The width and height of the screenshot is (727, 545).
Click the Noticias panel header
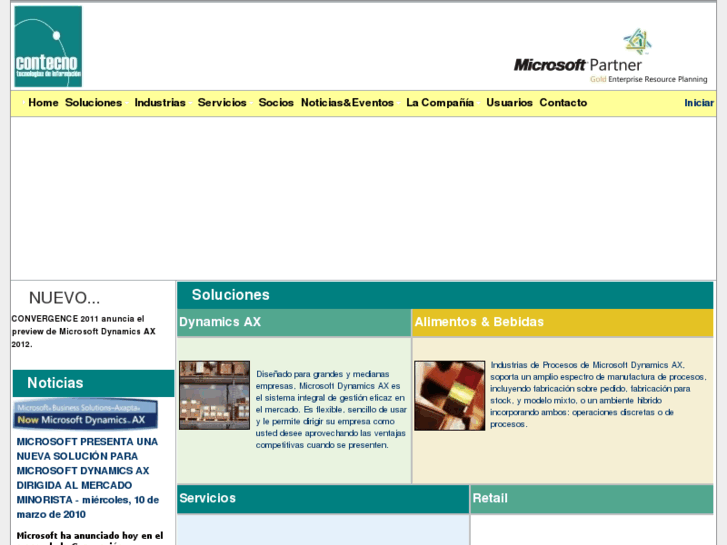tap(93, 383)
